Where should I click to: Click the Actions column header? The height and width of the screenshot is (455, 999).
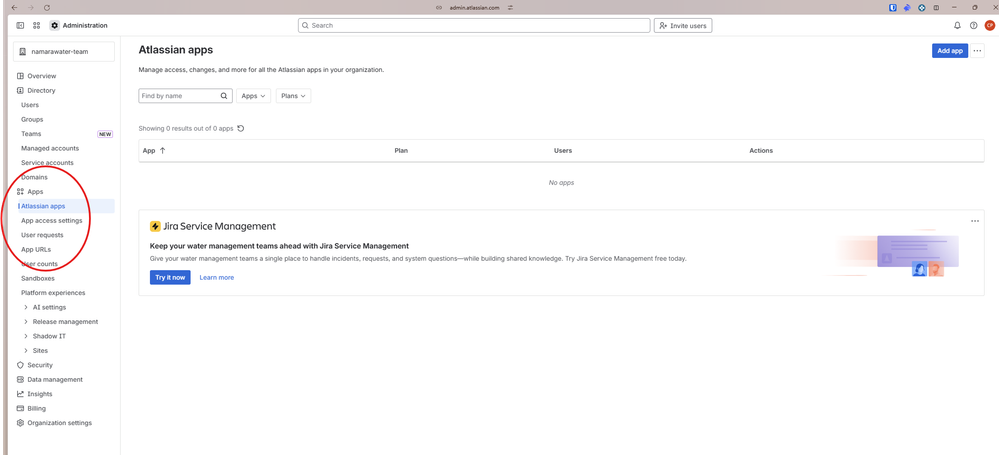[x=761, y=150]
